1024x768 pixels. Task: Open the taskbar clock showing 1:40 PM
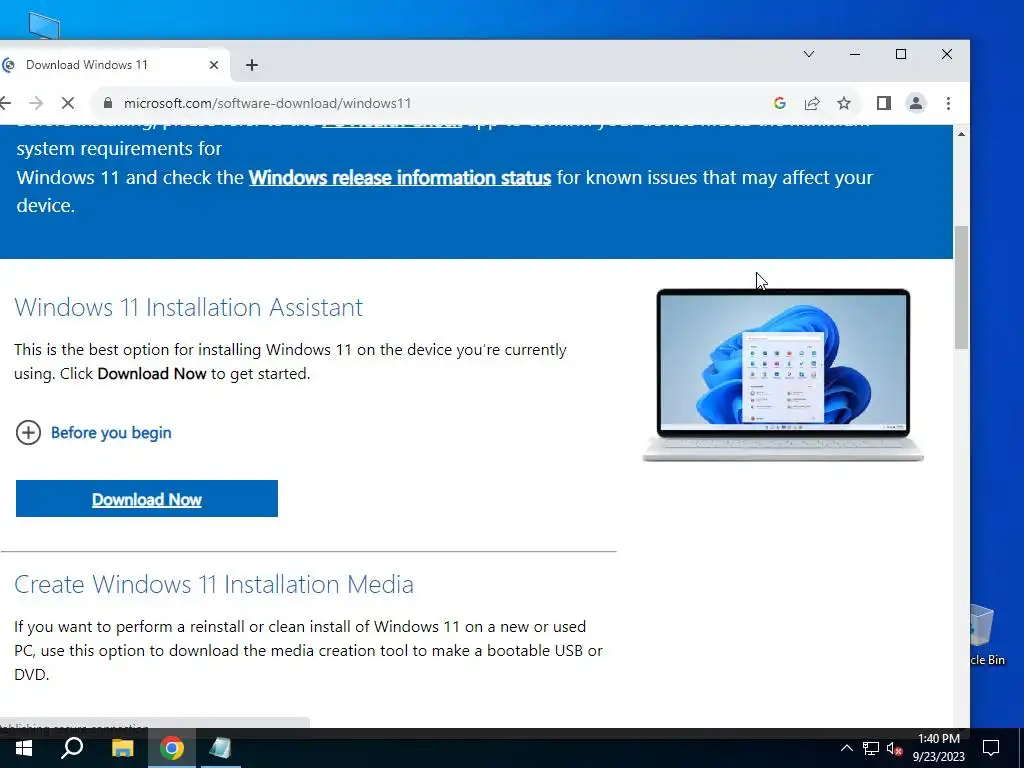pos(938,748)
